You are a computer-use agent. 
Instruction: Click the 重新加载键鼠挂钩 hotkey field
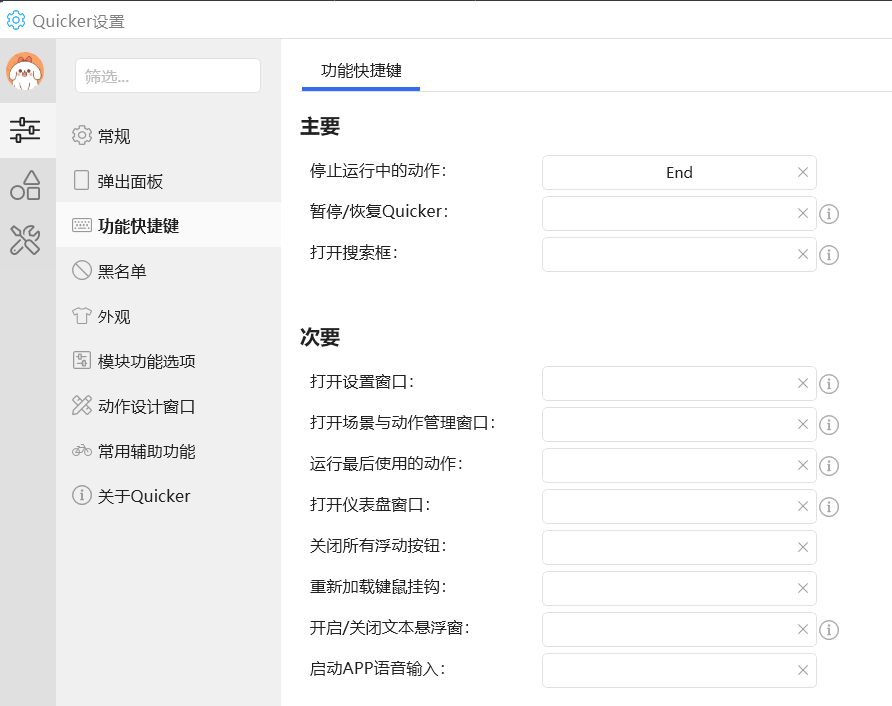[679, 588]
